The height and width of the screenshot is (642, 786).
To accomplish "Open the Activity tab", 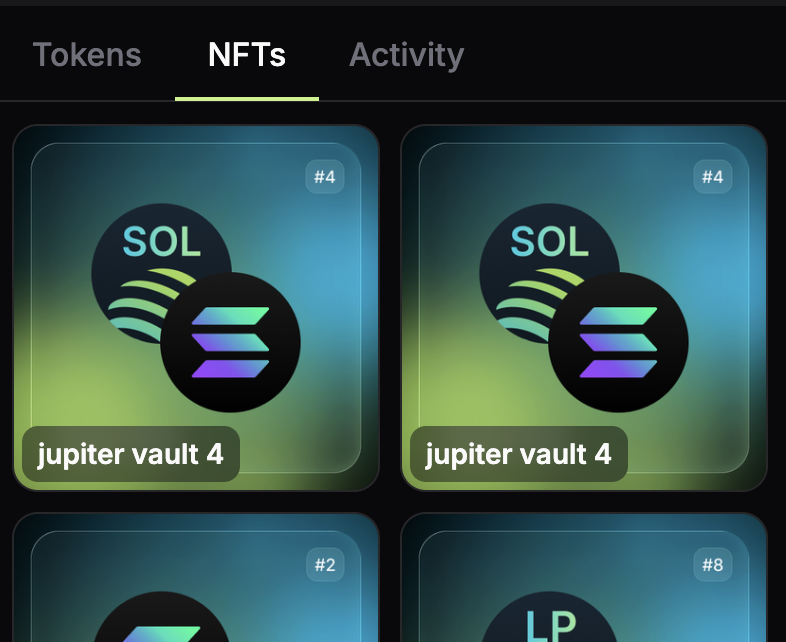I will [406, 55].
